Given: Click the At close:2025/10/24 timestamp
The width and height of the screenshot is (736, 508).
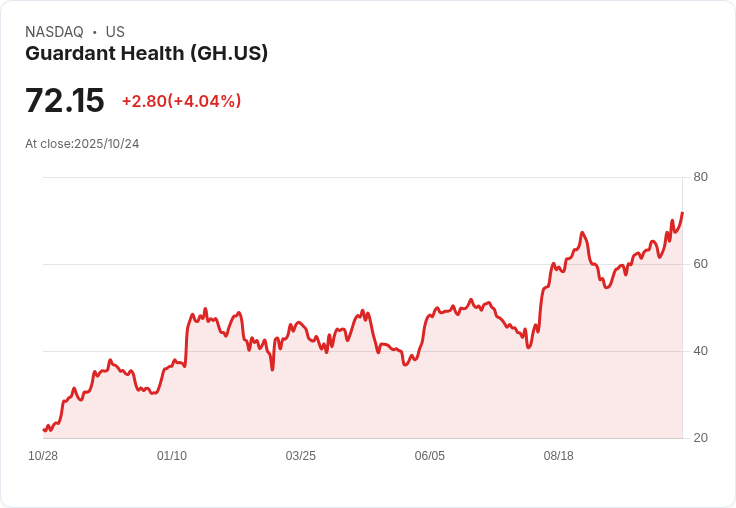Looking at the screenshot, I should point(82,144).
